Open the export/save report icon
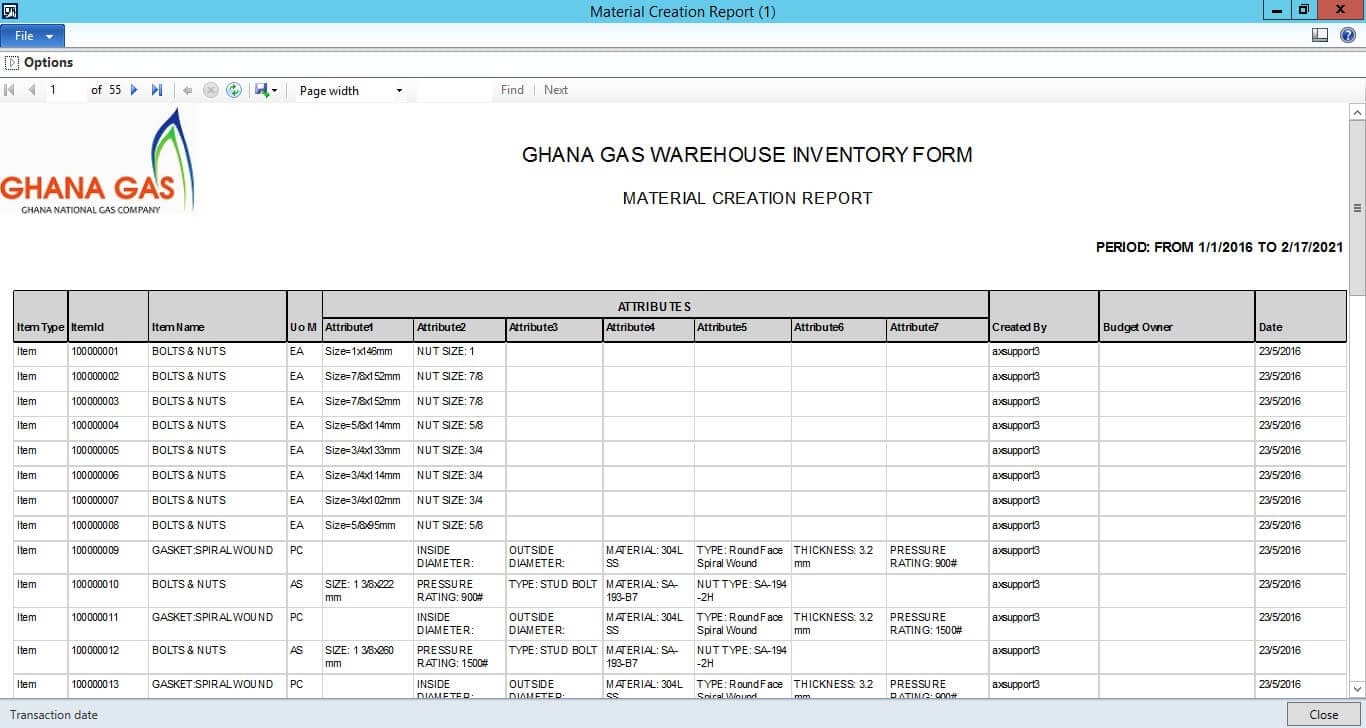This screenshot has width=1366, height=728. coord(261,90)
